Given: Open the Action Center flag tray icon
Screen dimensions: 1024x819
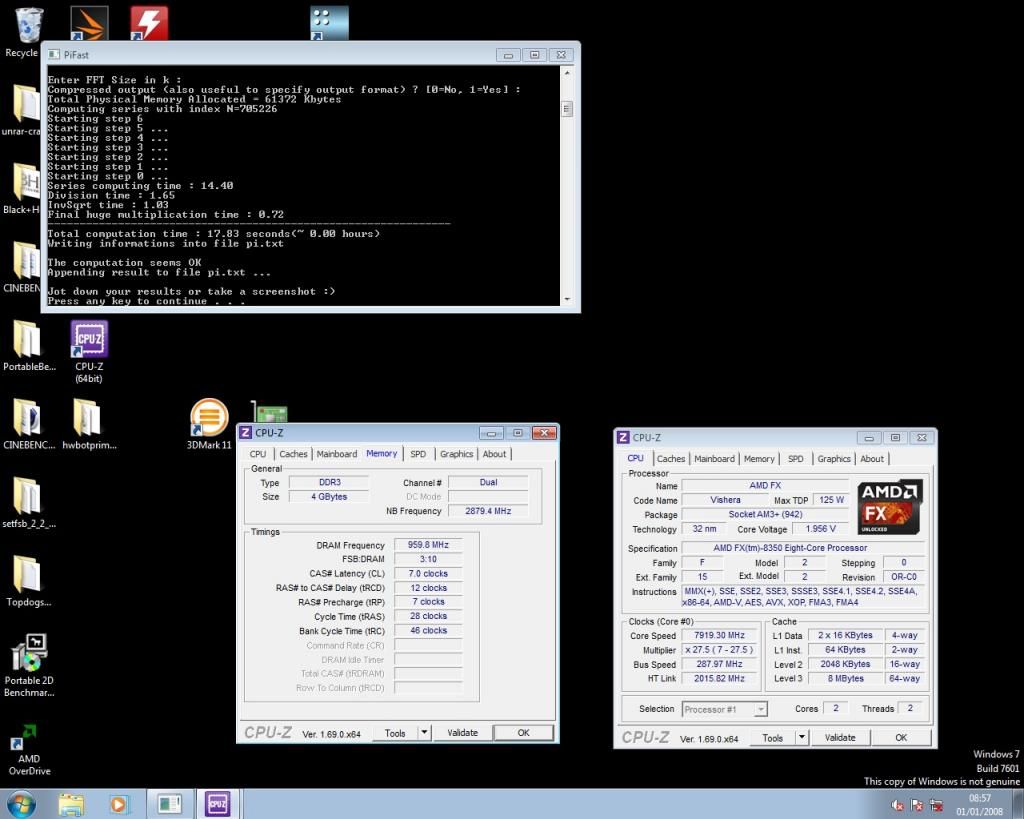Looking at the screenshot, I should (918, 805).
